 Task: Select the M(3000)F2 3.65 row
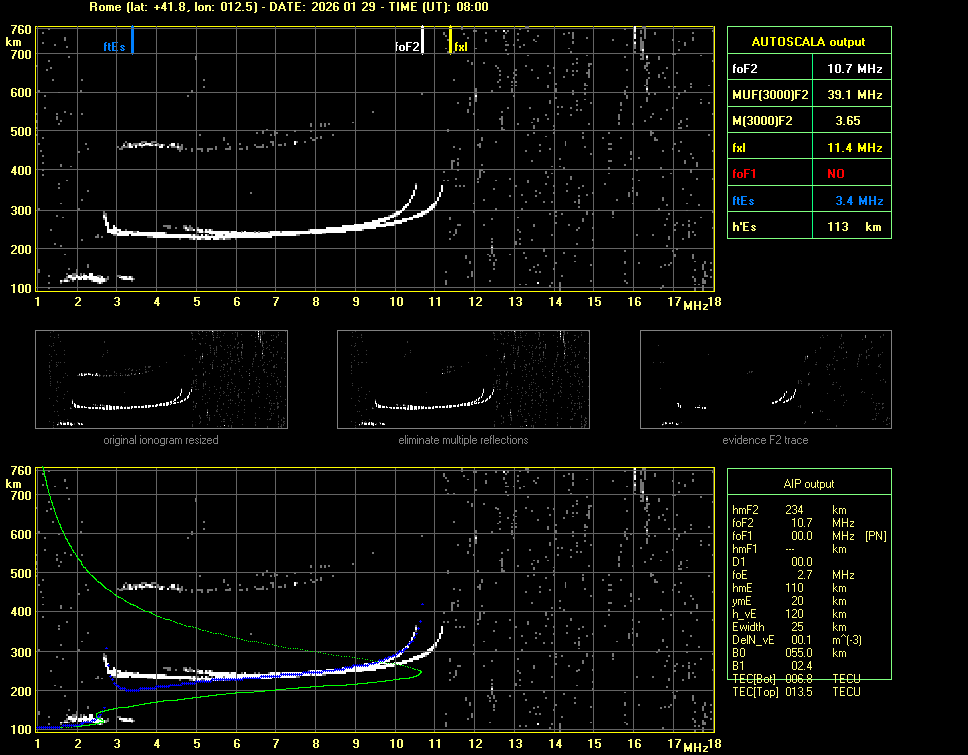tap(808, 121)
